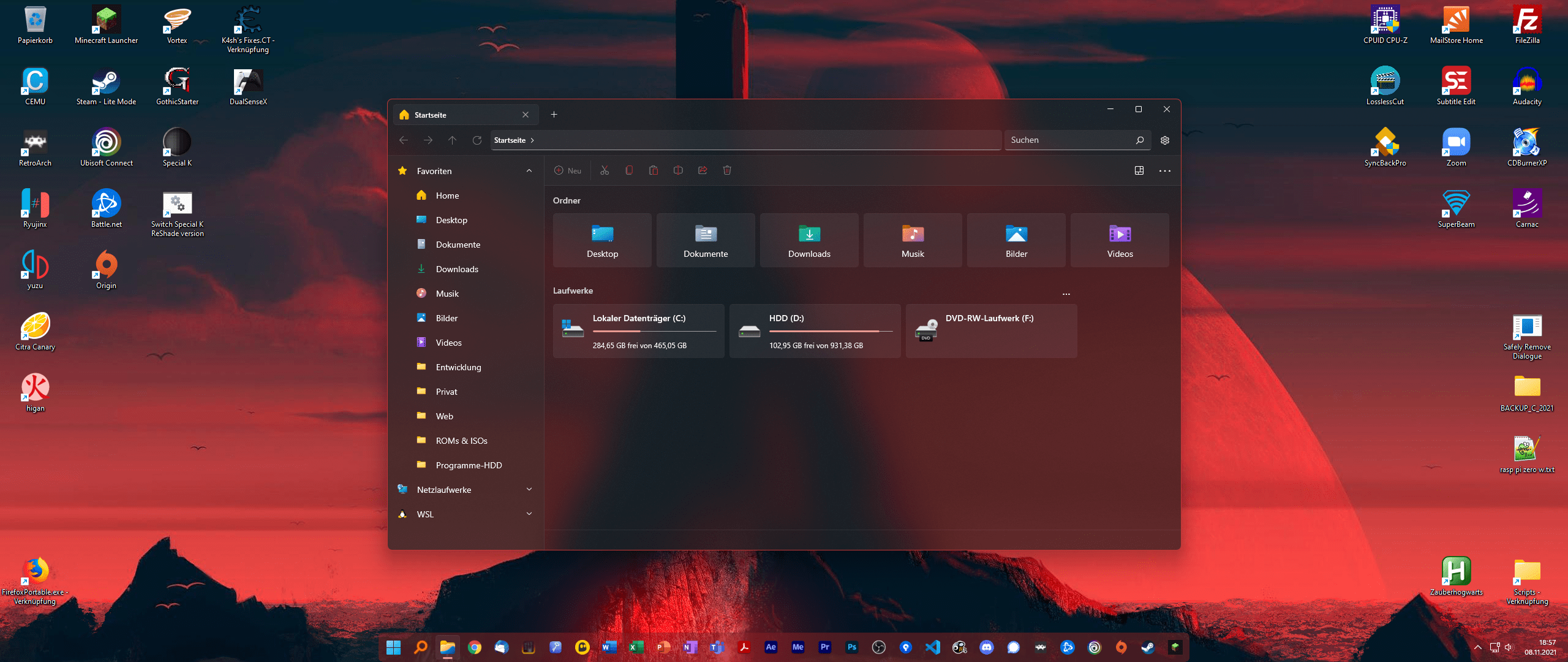Open clock showing 18:57 08.11.2021

coord(1540,647)
